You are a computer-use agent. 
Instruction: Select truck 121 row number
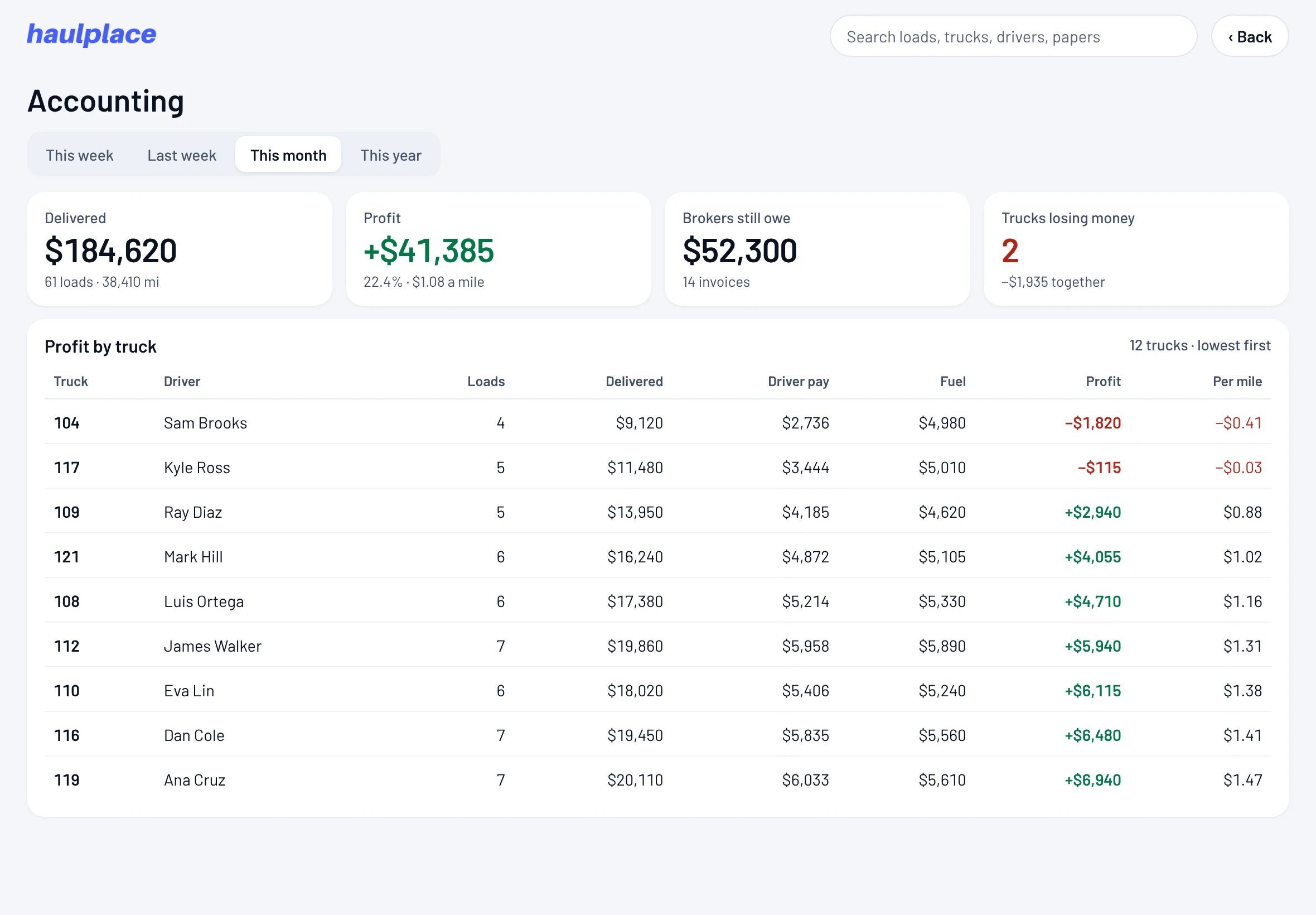66,557
